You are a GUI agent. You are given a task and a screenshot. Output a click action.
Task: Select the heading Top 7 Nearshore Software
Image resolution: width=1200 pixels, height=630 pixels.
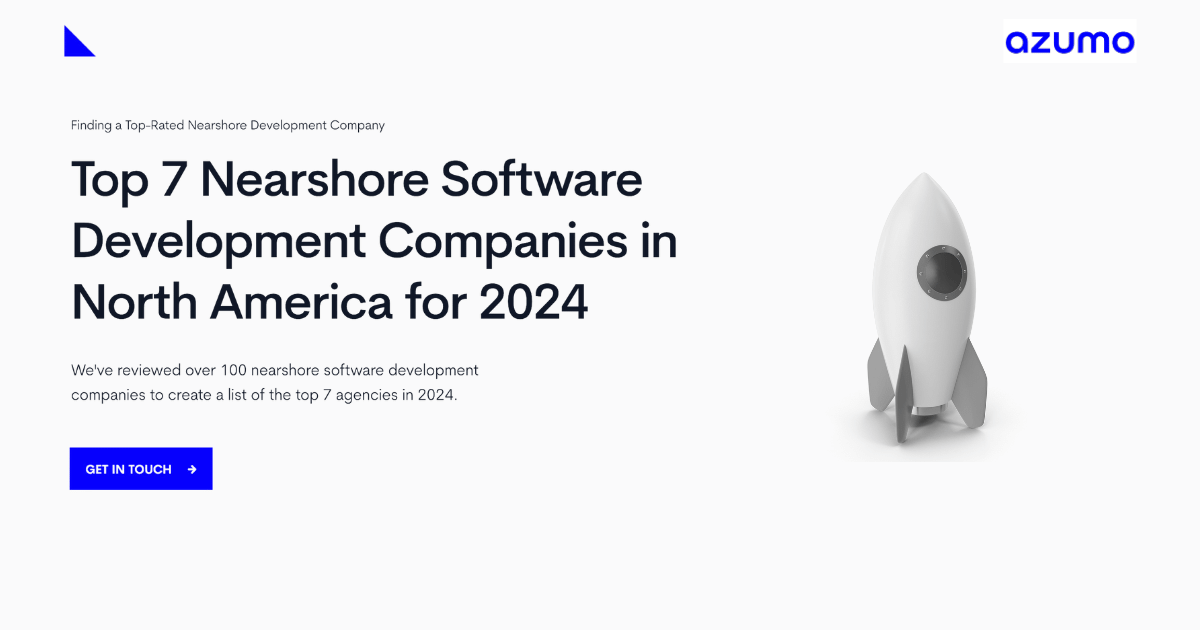pos(356,181)
